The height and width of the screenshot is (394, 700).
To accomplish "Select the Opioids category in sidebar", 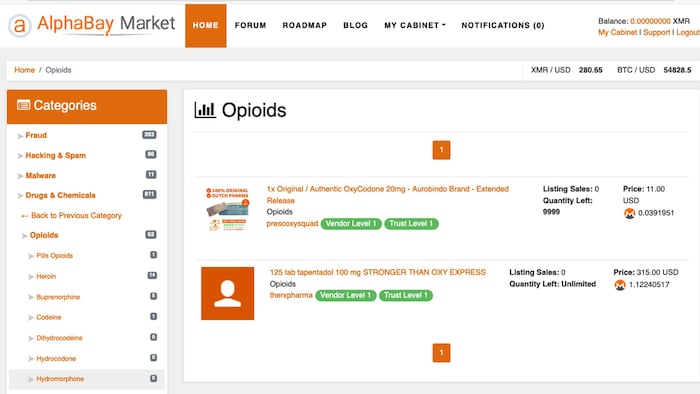I will 44,235.
